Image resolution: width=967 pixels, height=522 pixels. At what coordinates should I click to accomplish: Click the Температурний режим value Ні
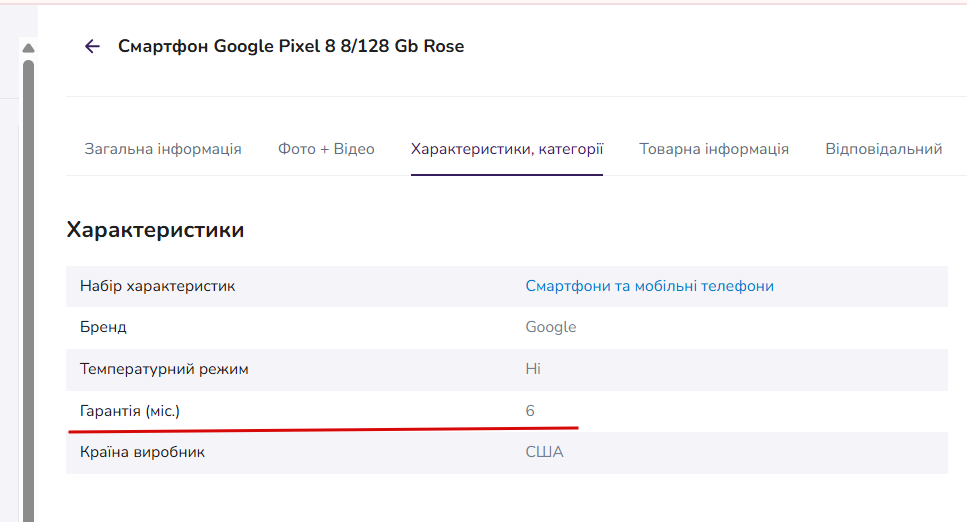coord(533,369)
